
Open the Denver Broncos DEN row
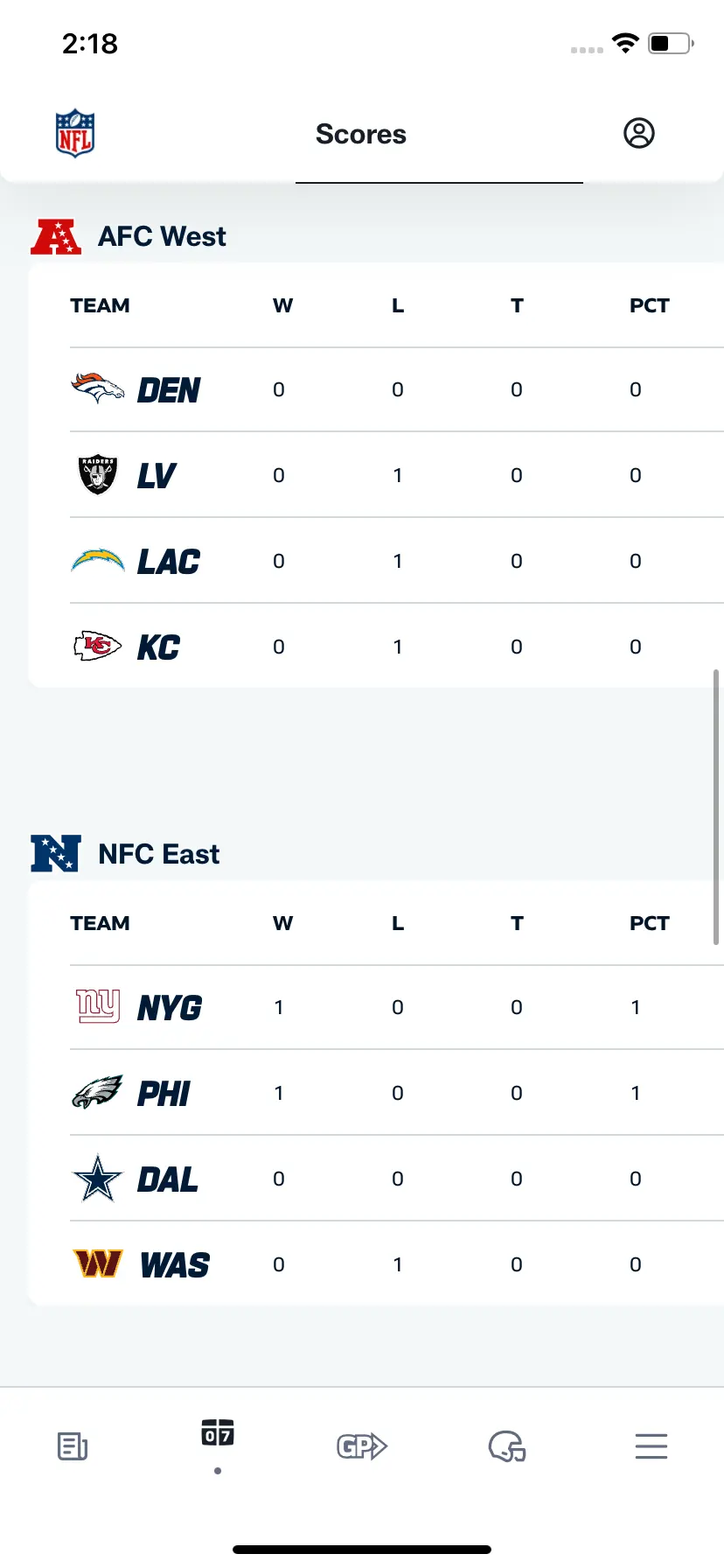(x=397, y=389)
